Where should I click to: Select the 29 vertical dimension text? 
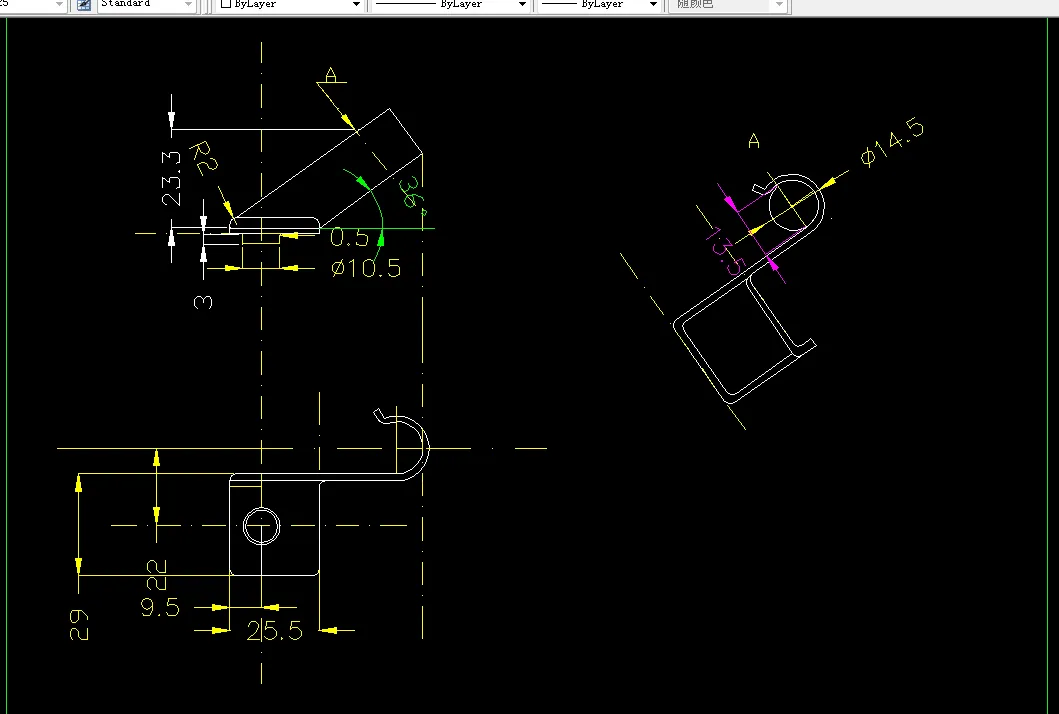(x=79, y=625)
